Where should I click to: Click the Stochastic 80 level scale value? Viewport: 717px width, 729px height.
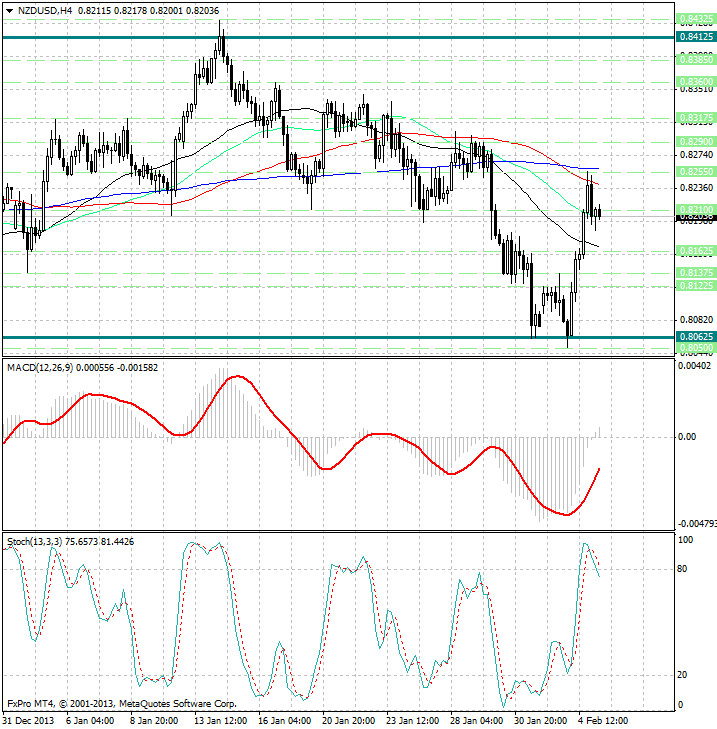682,569
